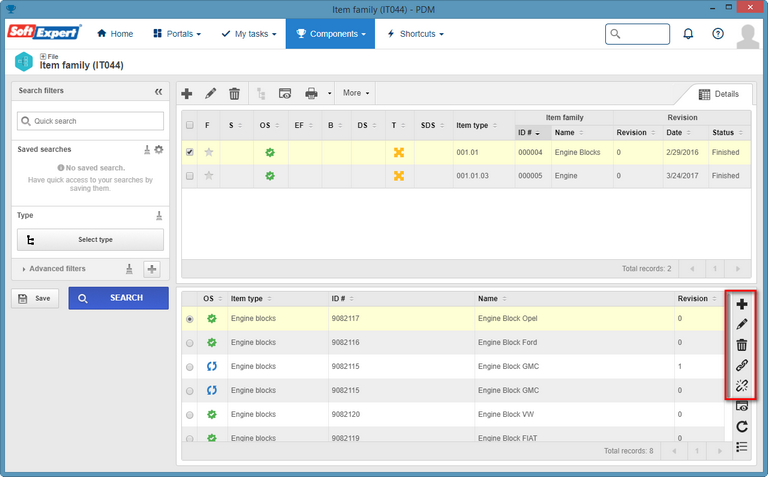Sort the top grid by the Item type column
768x477 pixels.
477,125
